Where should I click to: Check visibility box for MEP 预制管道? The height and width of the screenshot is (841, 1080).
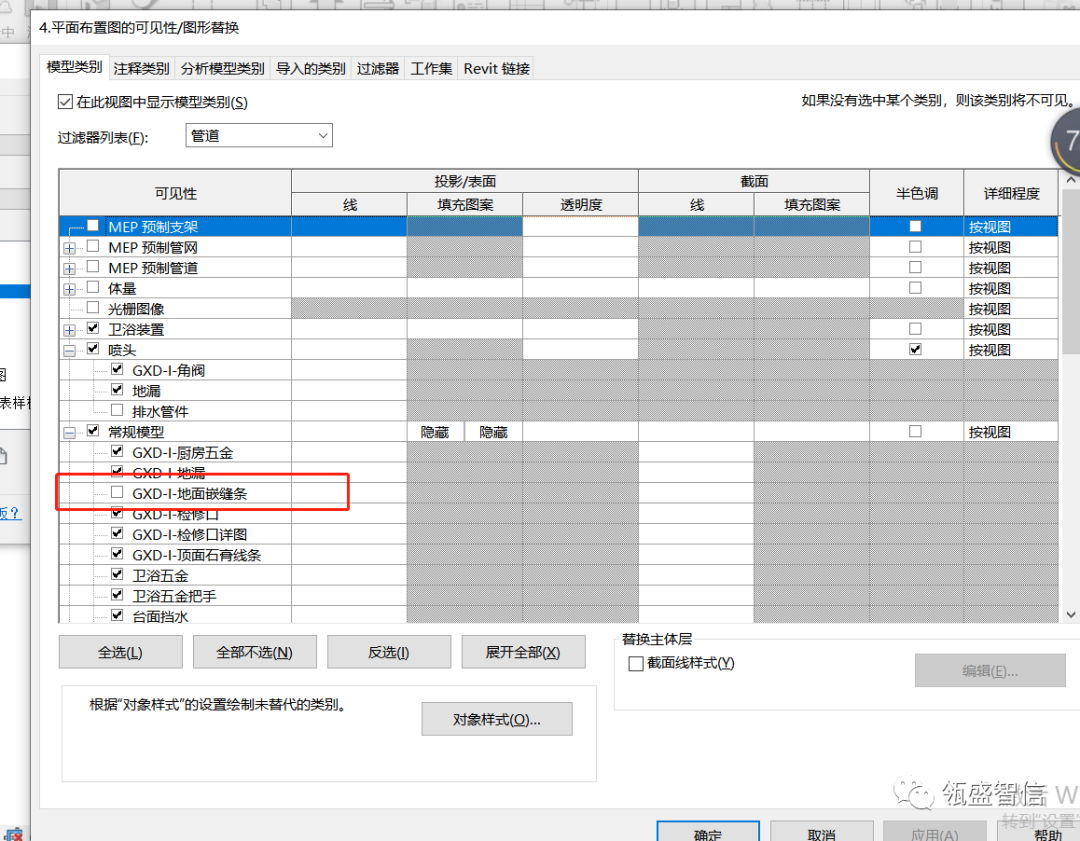[x=93, y=267]
